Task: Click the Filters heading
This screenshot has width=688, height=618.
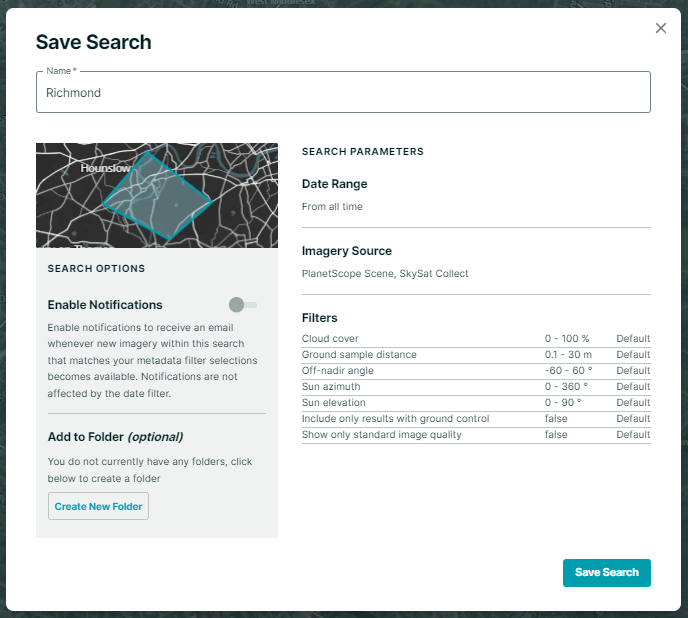Action: tap(319, 318)
